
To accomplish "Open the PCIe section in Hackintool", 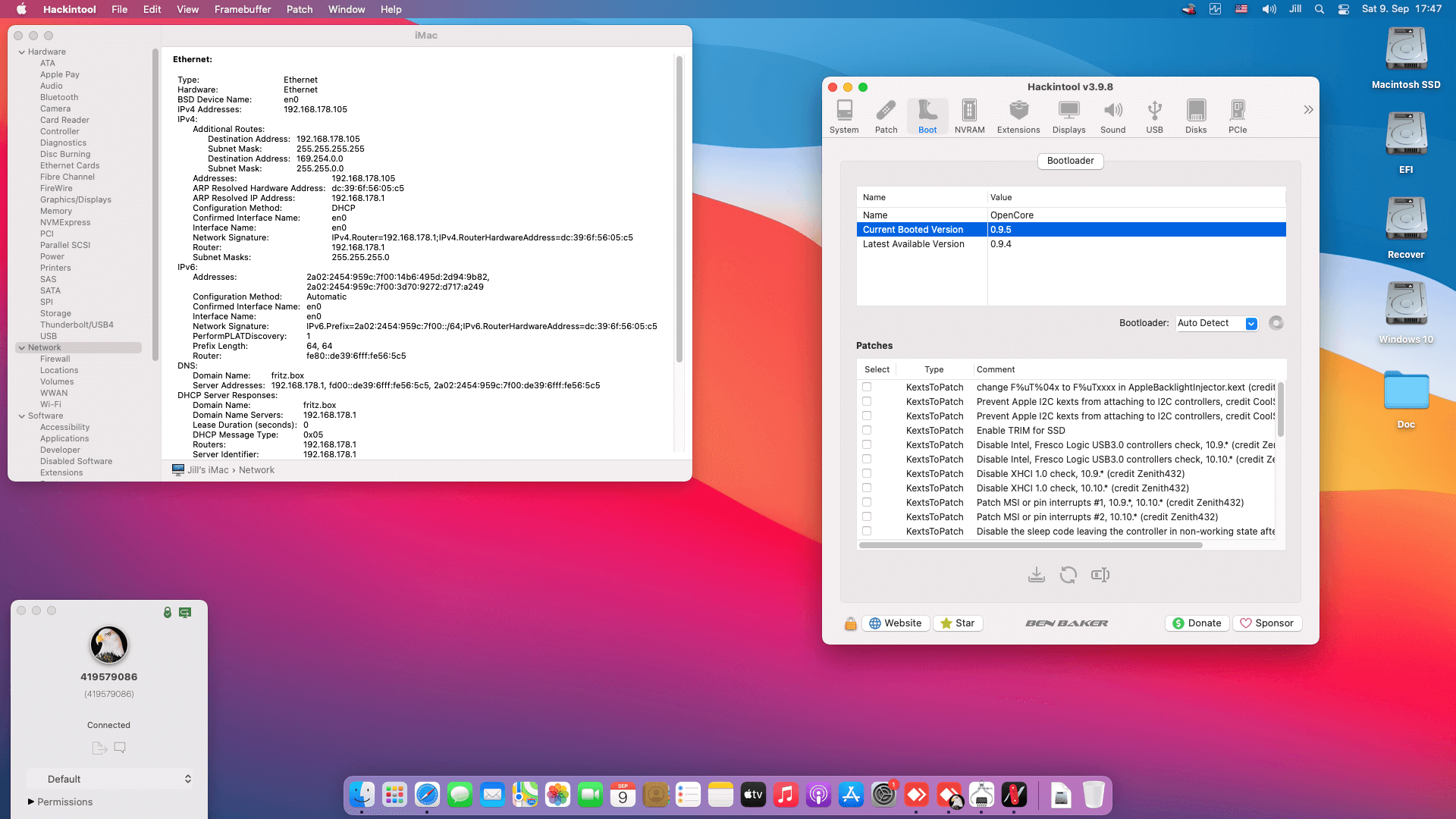I will [x=1238, y=117].
